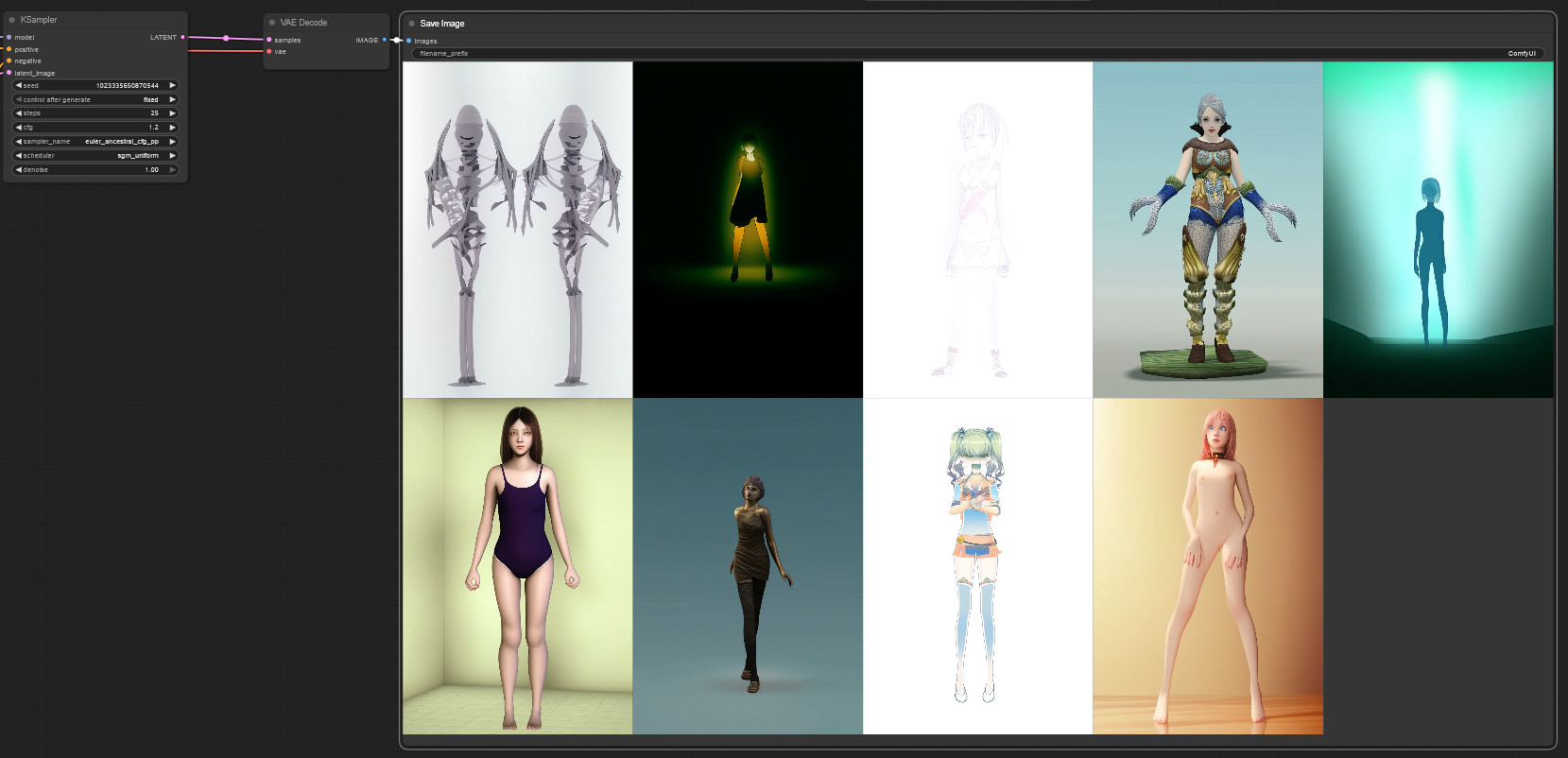Switch control after generate to previous option
The image size is (1568, 758).
18,99
